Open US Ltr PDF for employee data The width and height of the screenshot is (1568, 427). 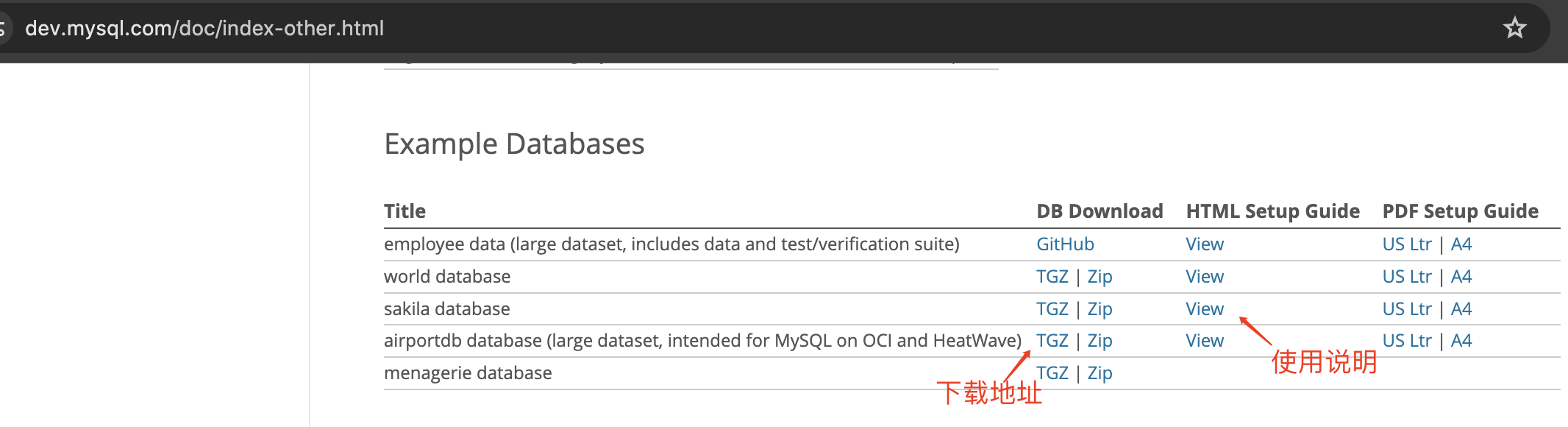pyautogui.click(x=1406, y=244)
